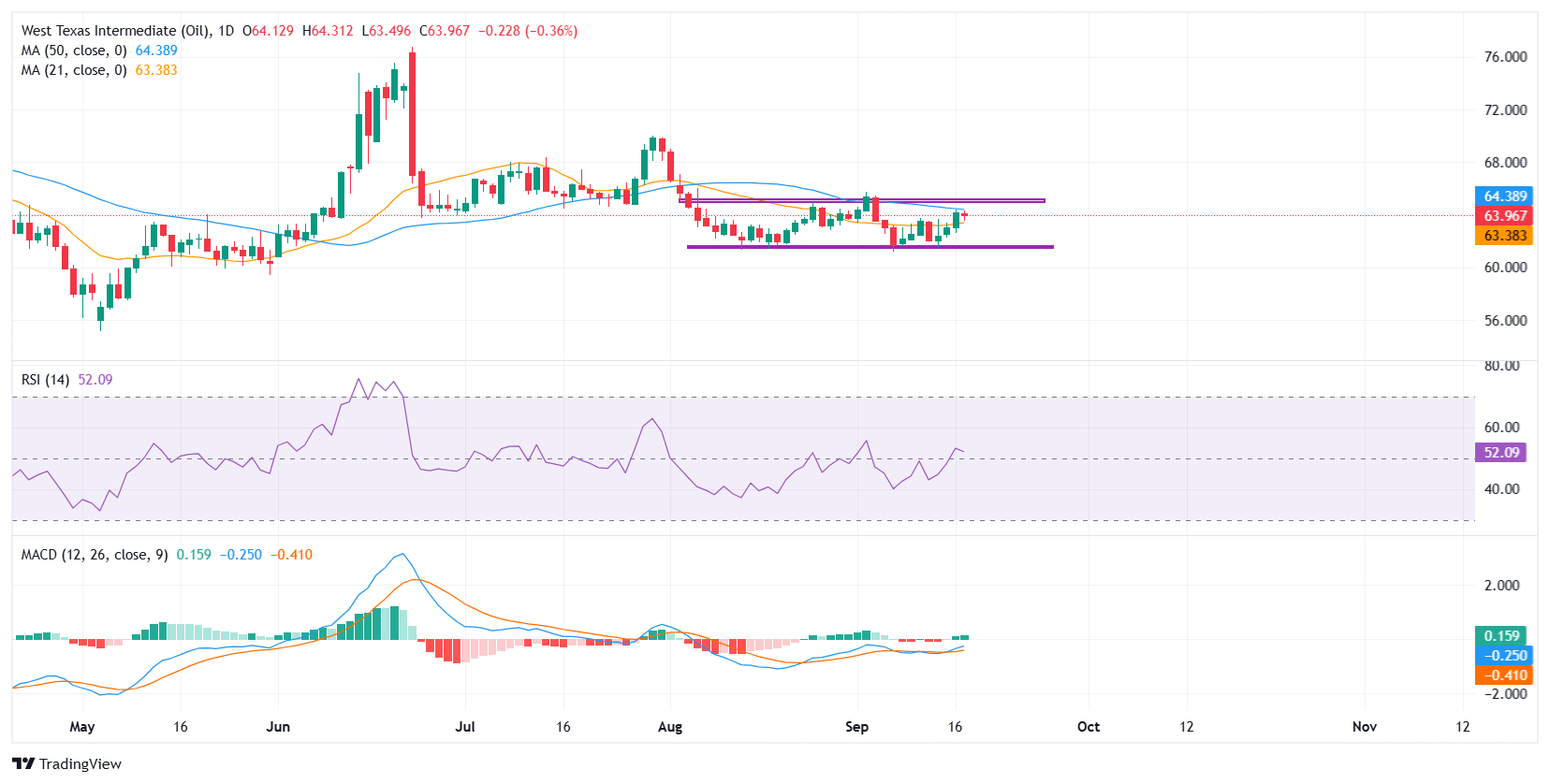Select the MA (21, close, 0) indicator legend

click(x=74, y=70)
